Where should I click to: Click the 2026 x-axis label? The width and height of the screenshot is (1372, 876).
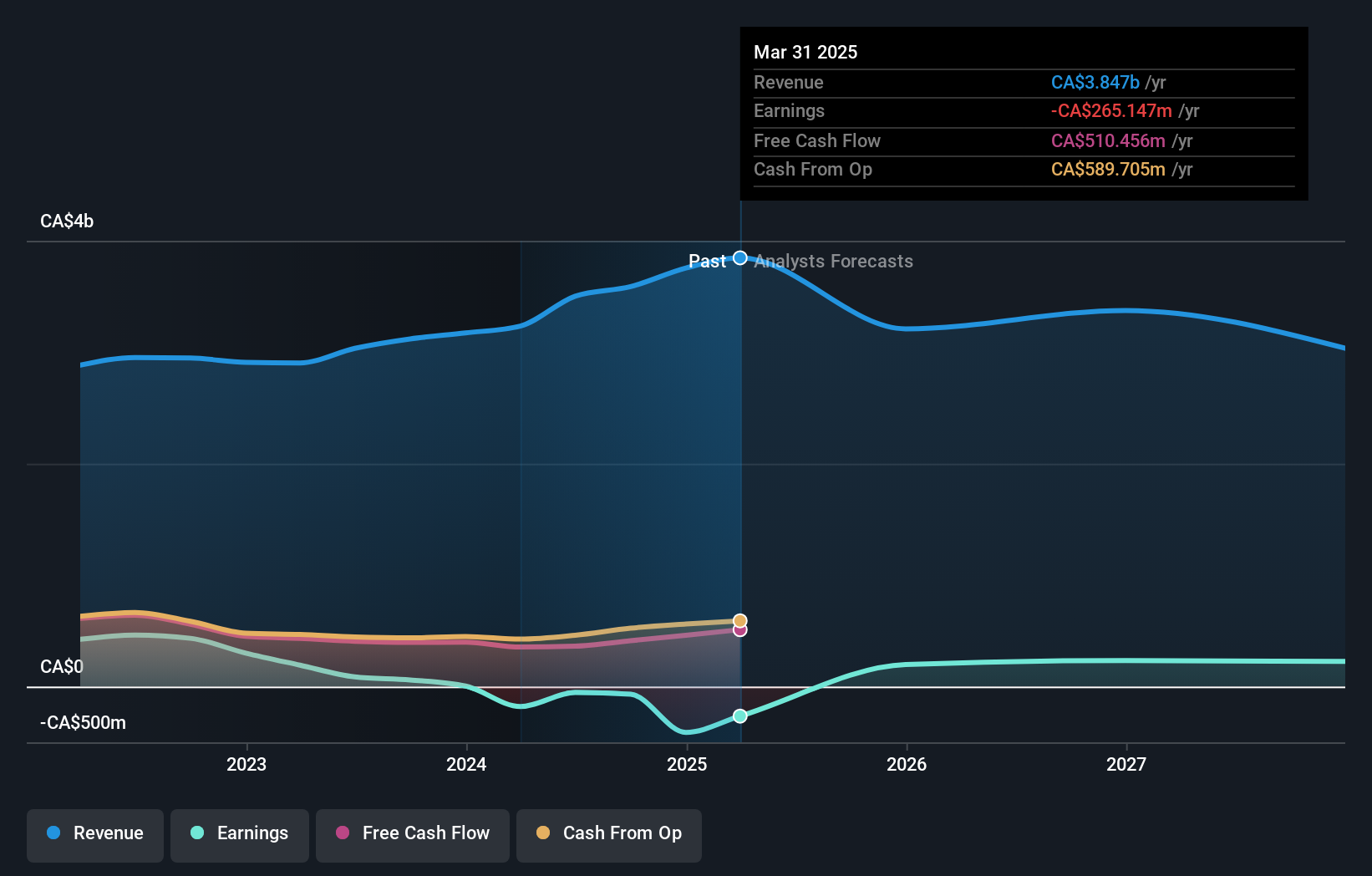tap(907, 764)
